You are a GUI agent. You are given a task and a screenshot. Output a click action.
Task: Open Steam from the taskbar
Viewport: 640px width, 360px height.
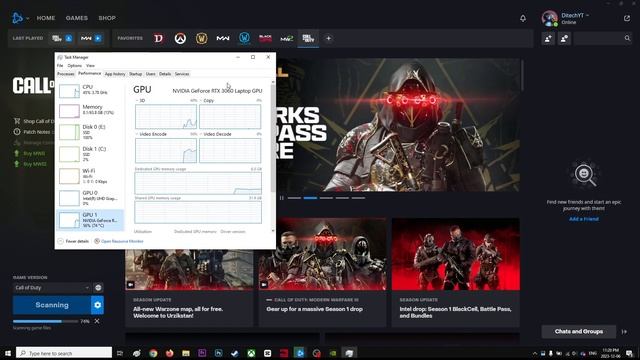point(235,353)
